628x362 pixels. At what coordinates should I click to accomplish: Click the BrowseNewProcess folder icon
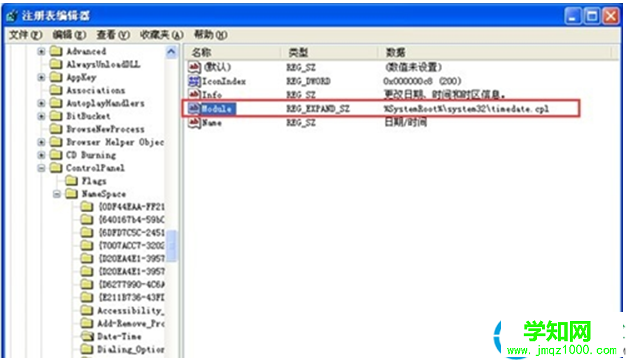pyautogui.click(x=56, y=129)
